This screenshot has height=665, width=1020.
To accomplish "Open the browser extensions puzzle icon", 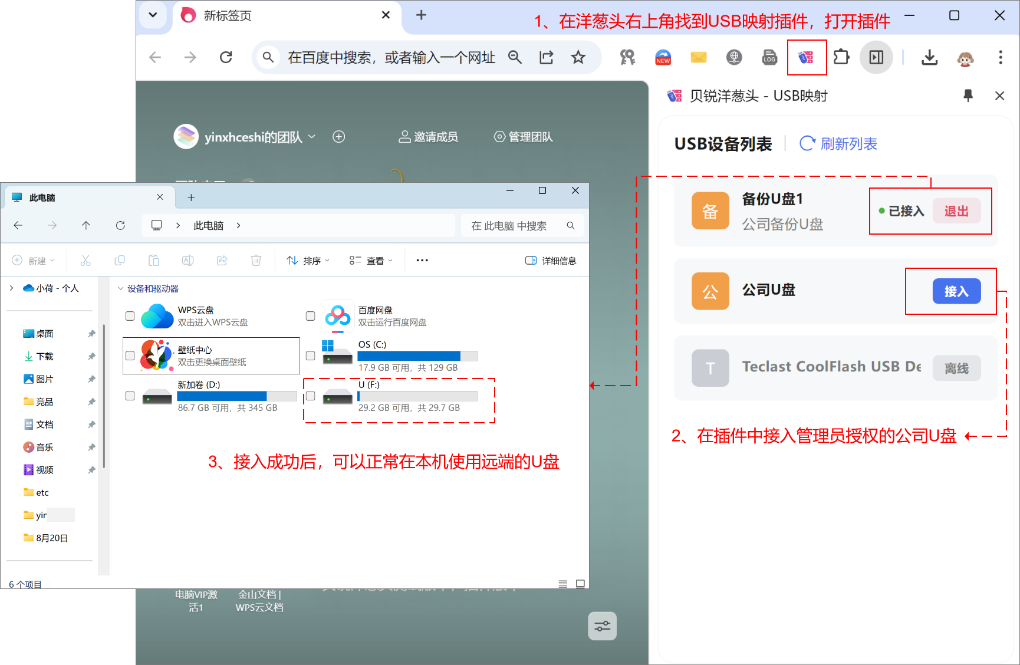I will point(840,57).
